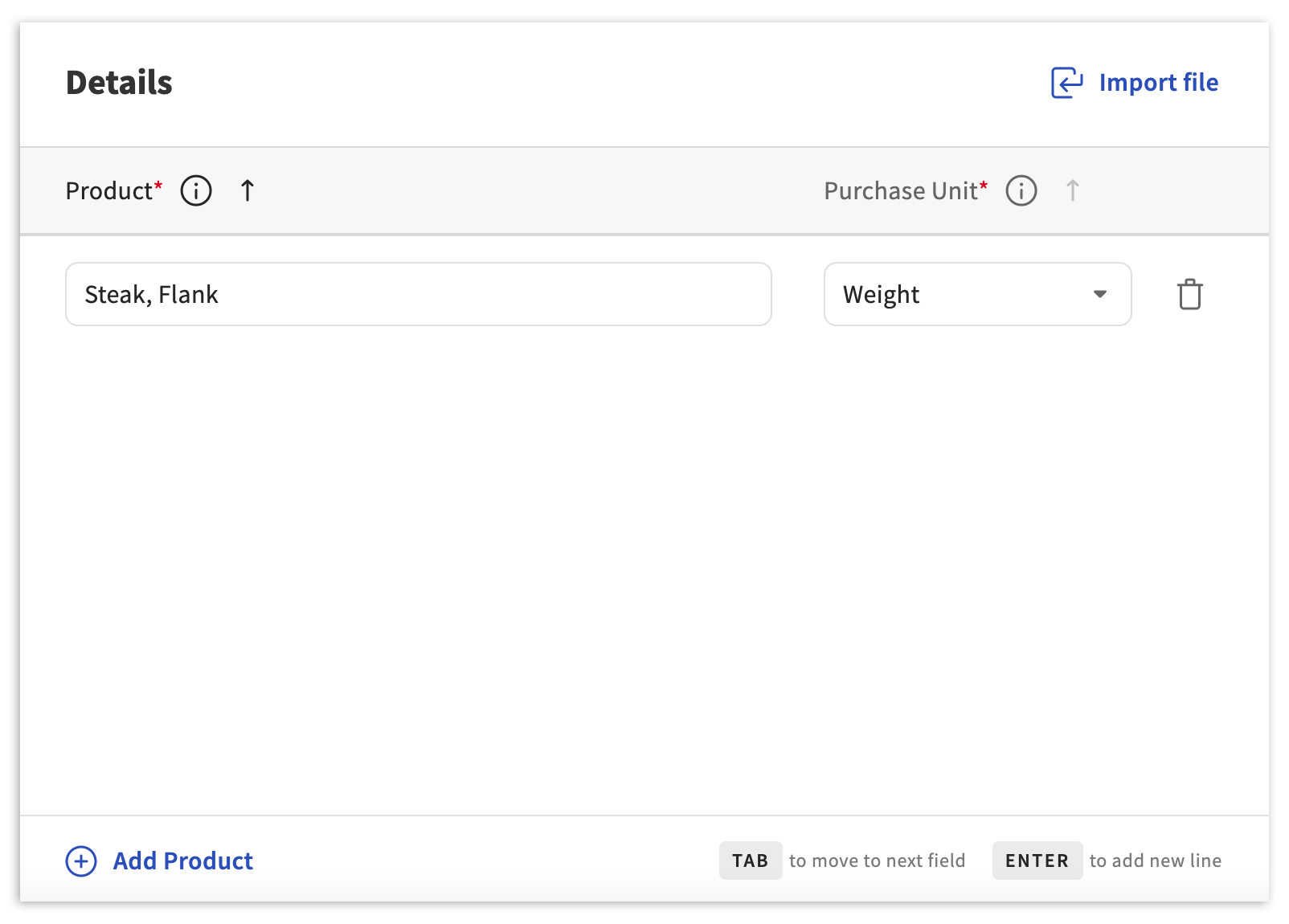Viewport: 1289px width, 924px height.
Task: Expand the Purchase Unit selector for Steak, Flank
Action: point(976,294)
